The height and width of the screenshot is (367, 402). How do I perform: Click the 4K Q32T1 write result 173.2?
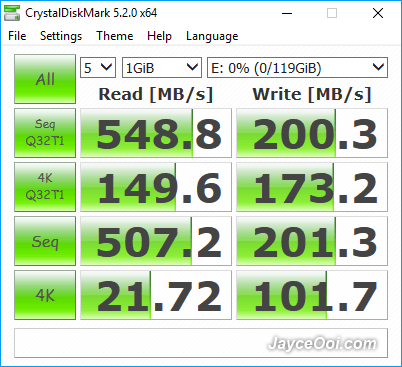tap(312, 187)
